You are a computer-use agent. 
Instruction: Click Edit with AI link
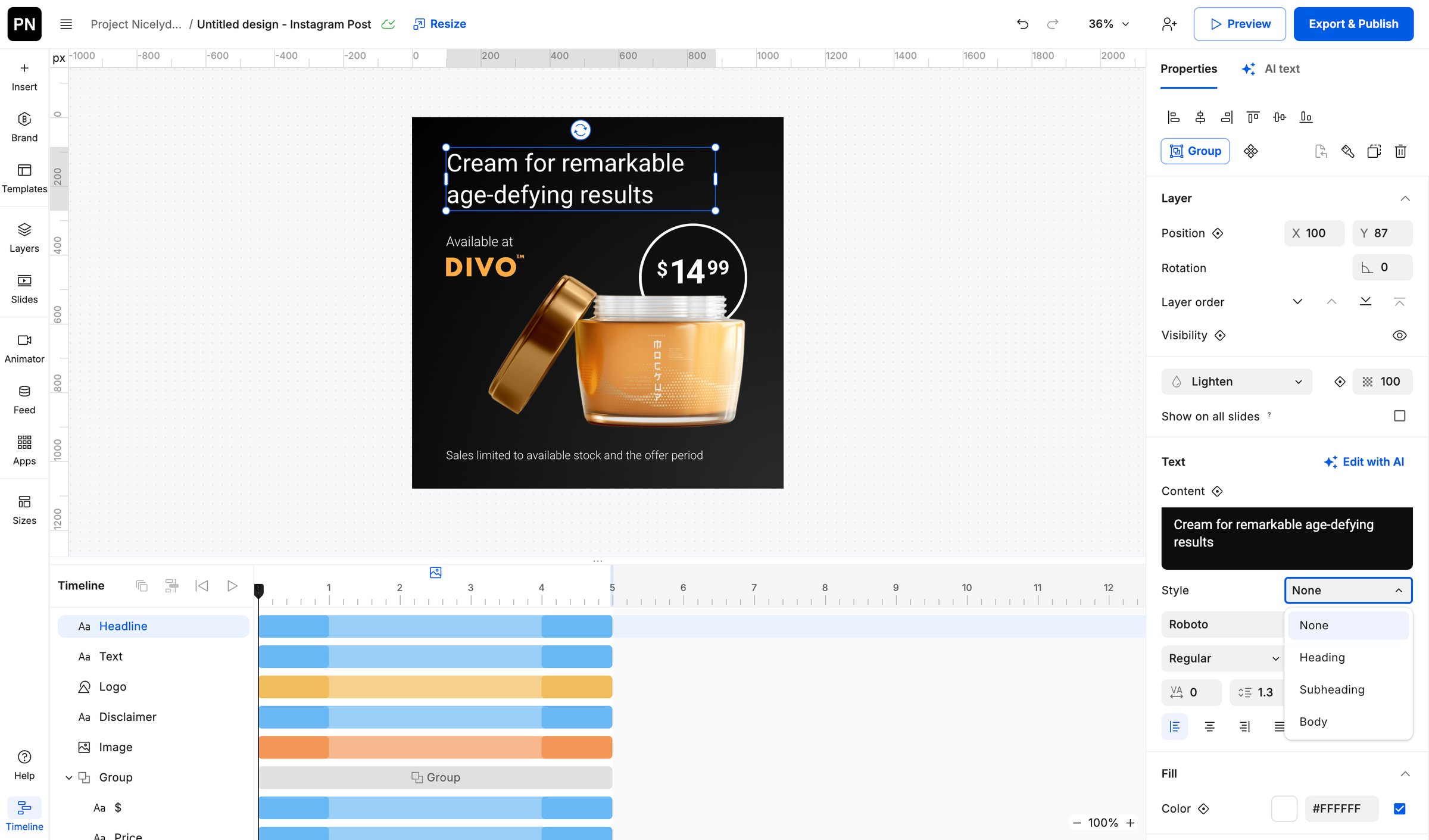pyautogui.click(x=1364, y=462)
